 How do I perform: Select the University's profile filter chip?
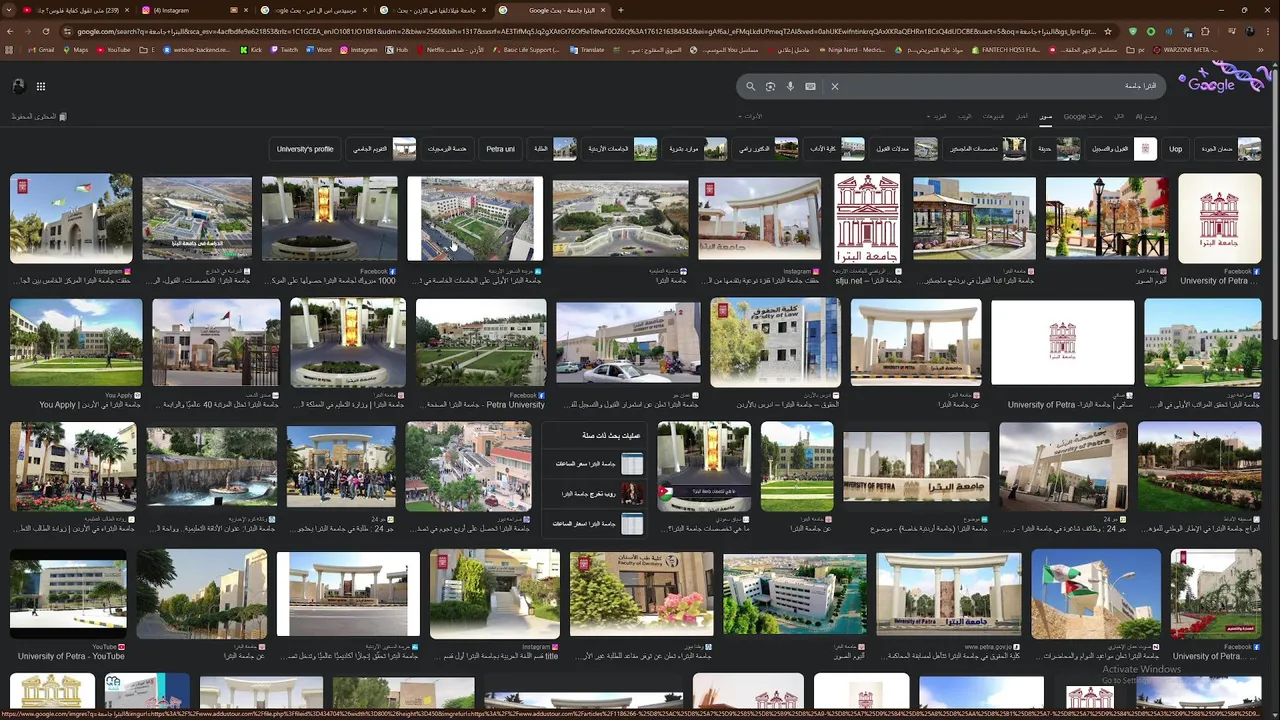pos(305,149)
